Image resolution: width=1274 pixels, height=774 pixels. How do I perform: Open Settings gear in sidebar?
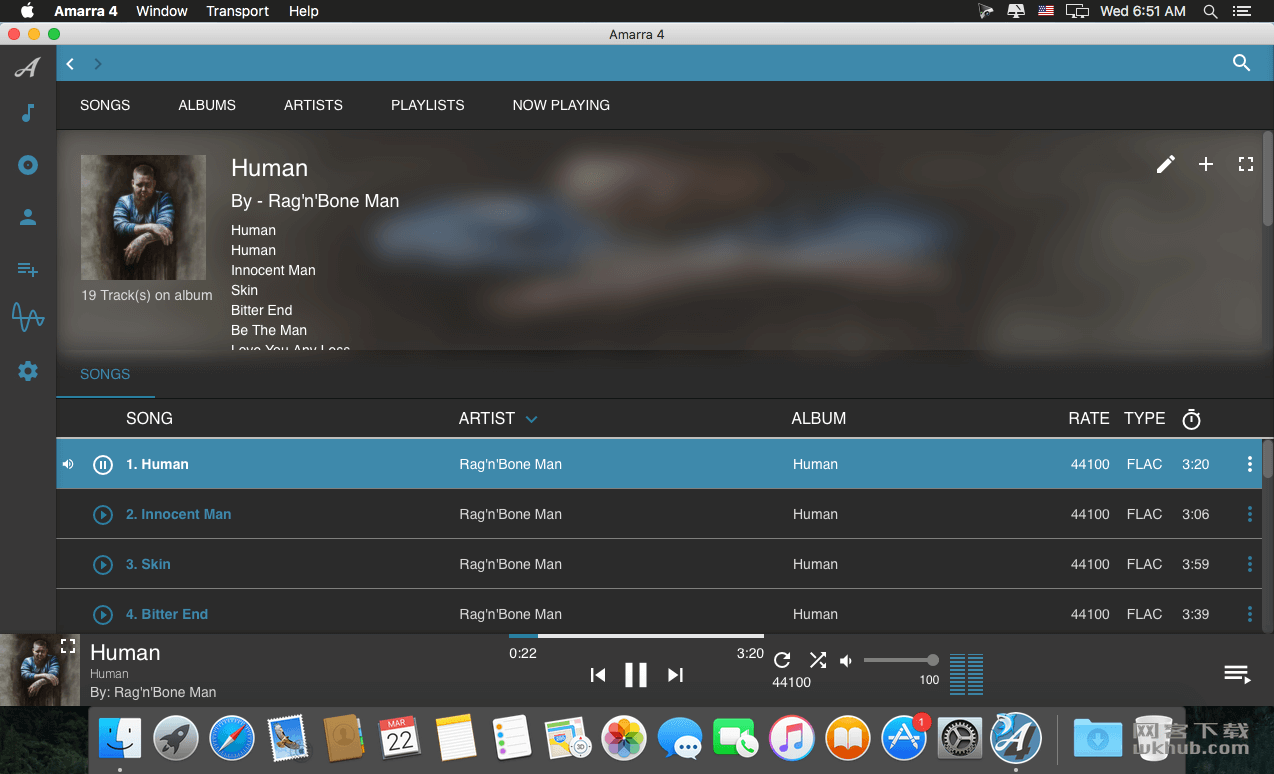[28, 371]
